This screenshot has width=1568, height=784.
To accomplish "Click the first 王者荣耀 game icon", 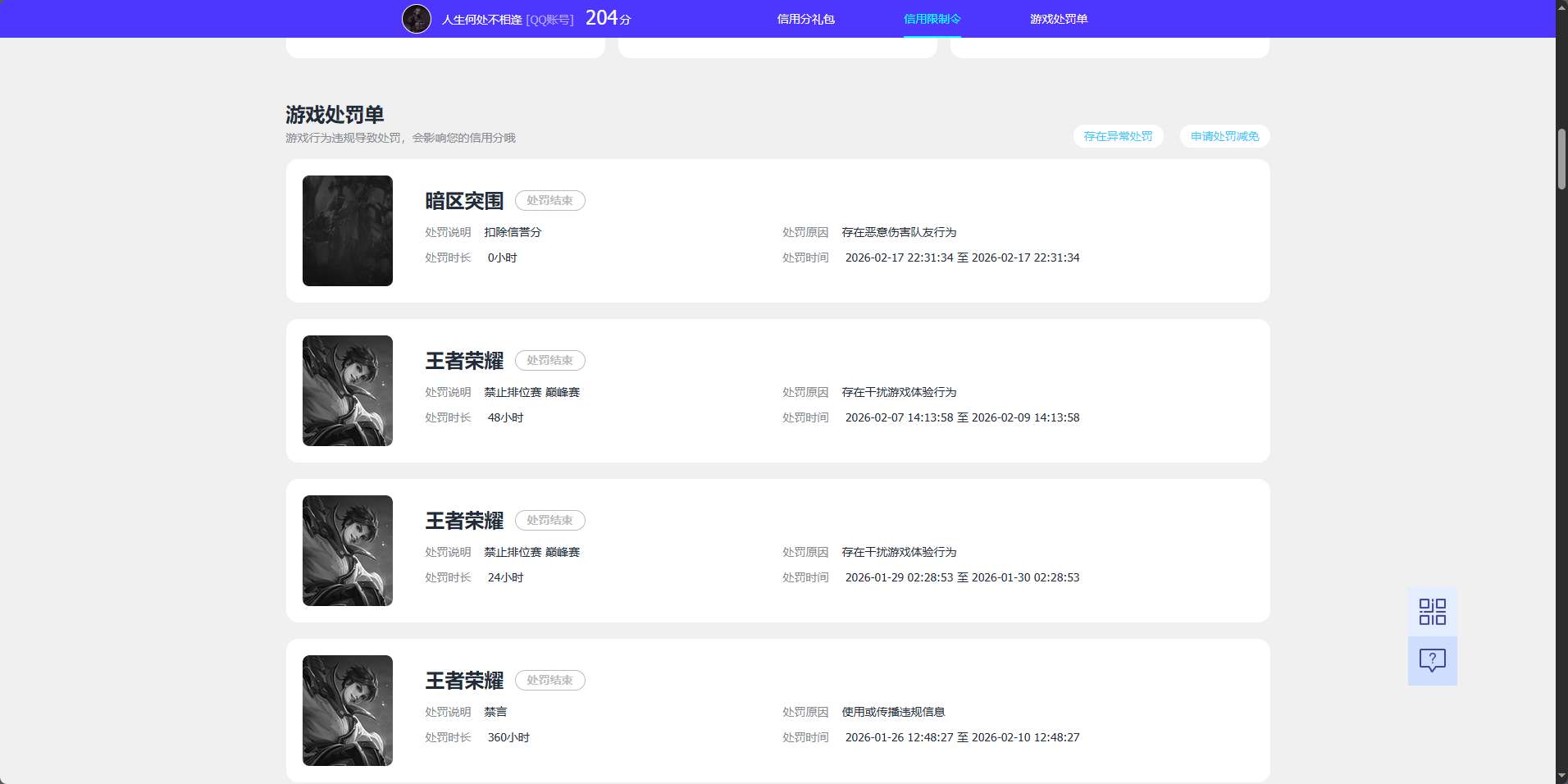I will click(x=347, y=390).
